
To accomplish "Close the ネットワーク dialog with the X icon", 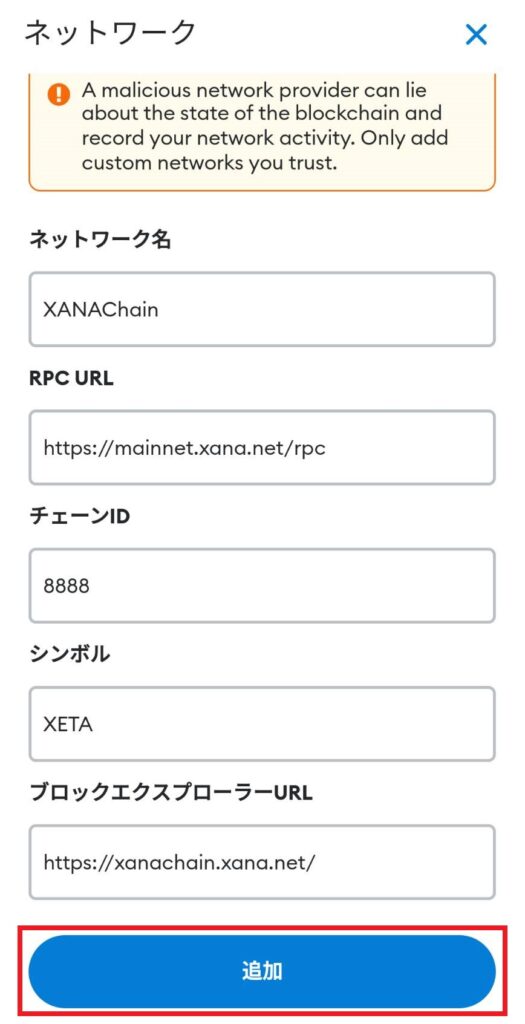I will pos(476,35).
